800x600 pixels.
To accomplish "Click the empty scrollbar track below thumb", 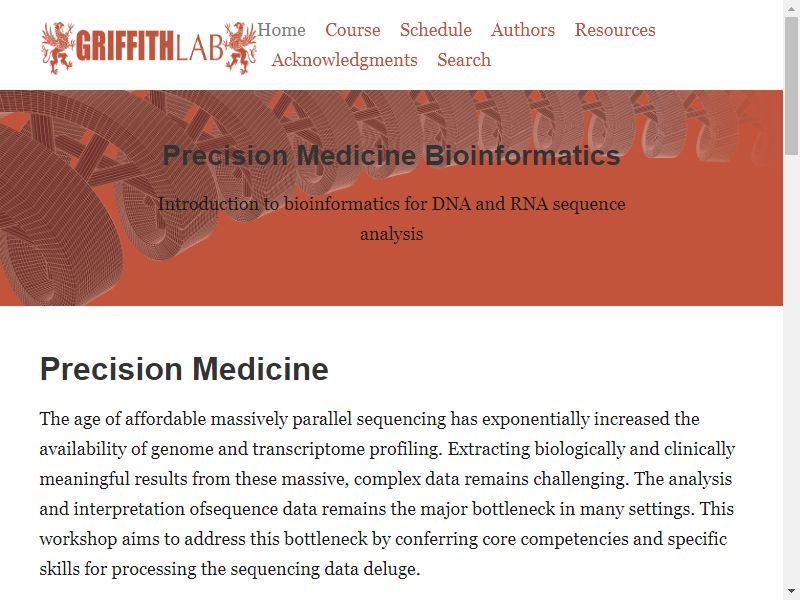I will pos(791,368).
